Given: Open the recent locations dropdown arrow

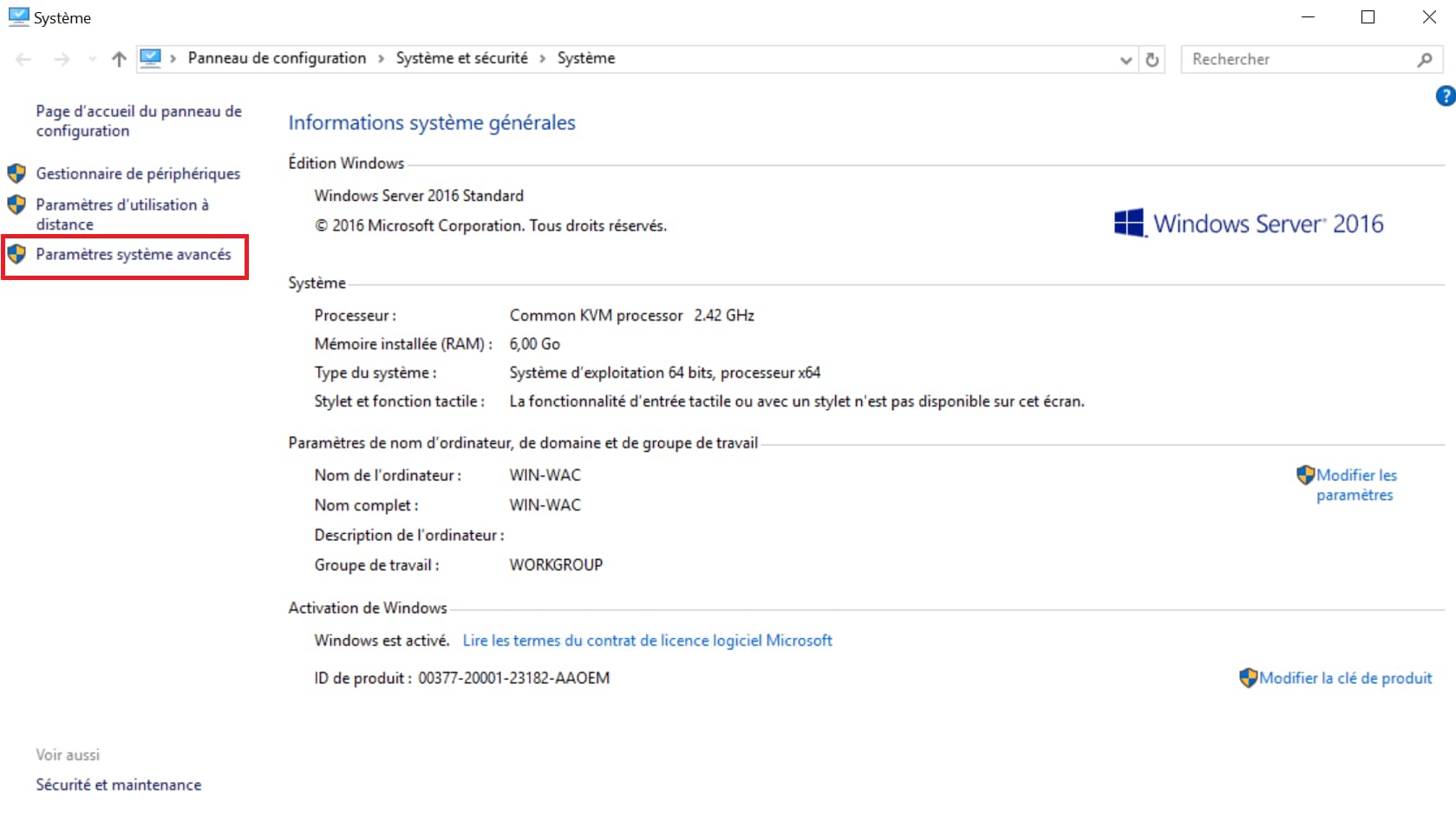Looking at the screenshot, I should pos(92,59).
